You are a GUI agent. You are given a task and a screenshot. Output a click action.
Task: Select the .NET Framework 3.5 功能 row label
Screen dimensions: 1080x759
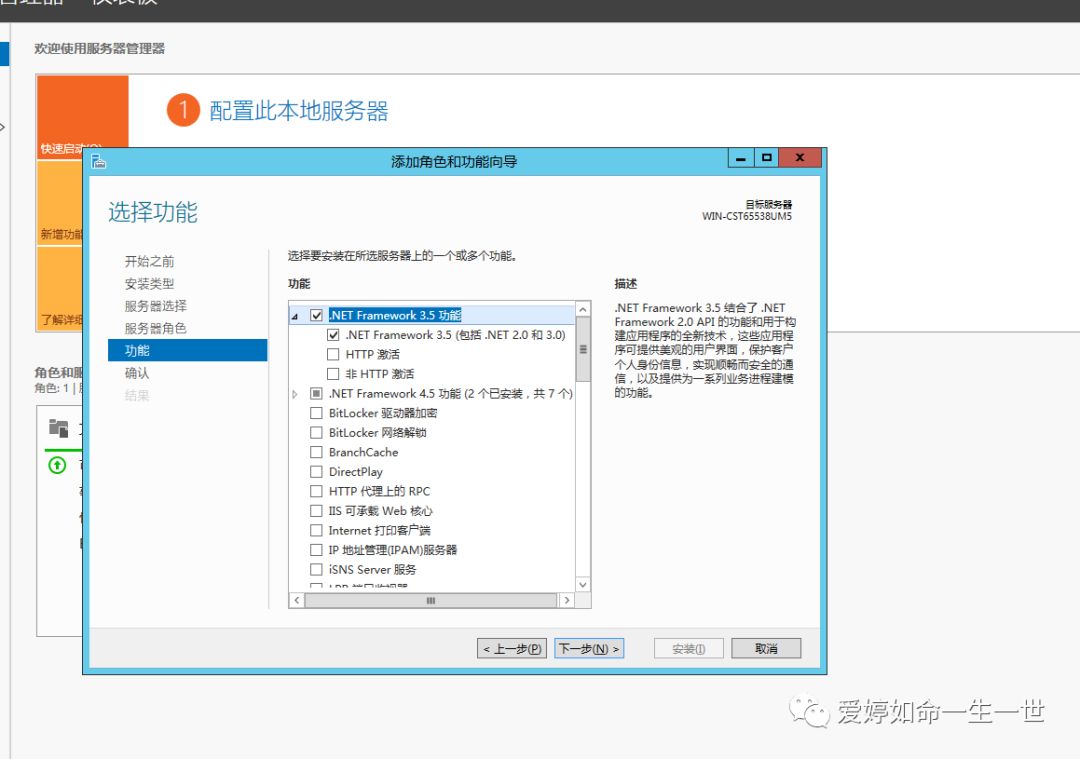395,315
